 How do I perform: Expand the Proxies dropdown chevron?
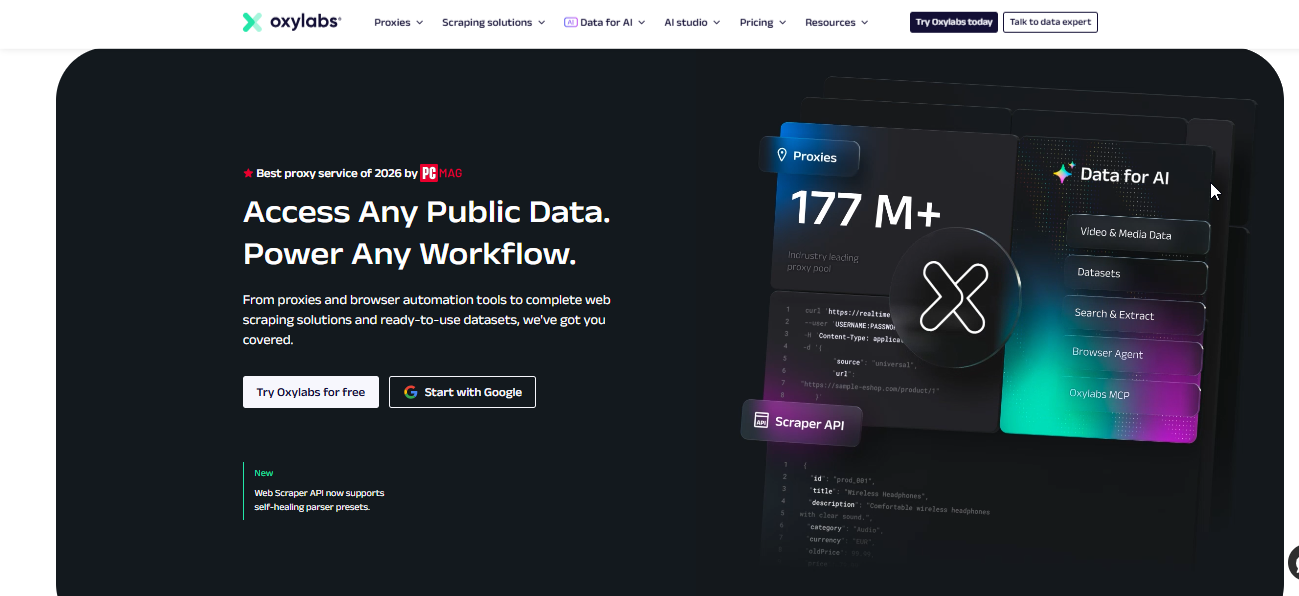coord(419,22)
